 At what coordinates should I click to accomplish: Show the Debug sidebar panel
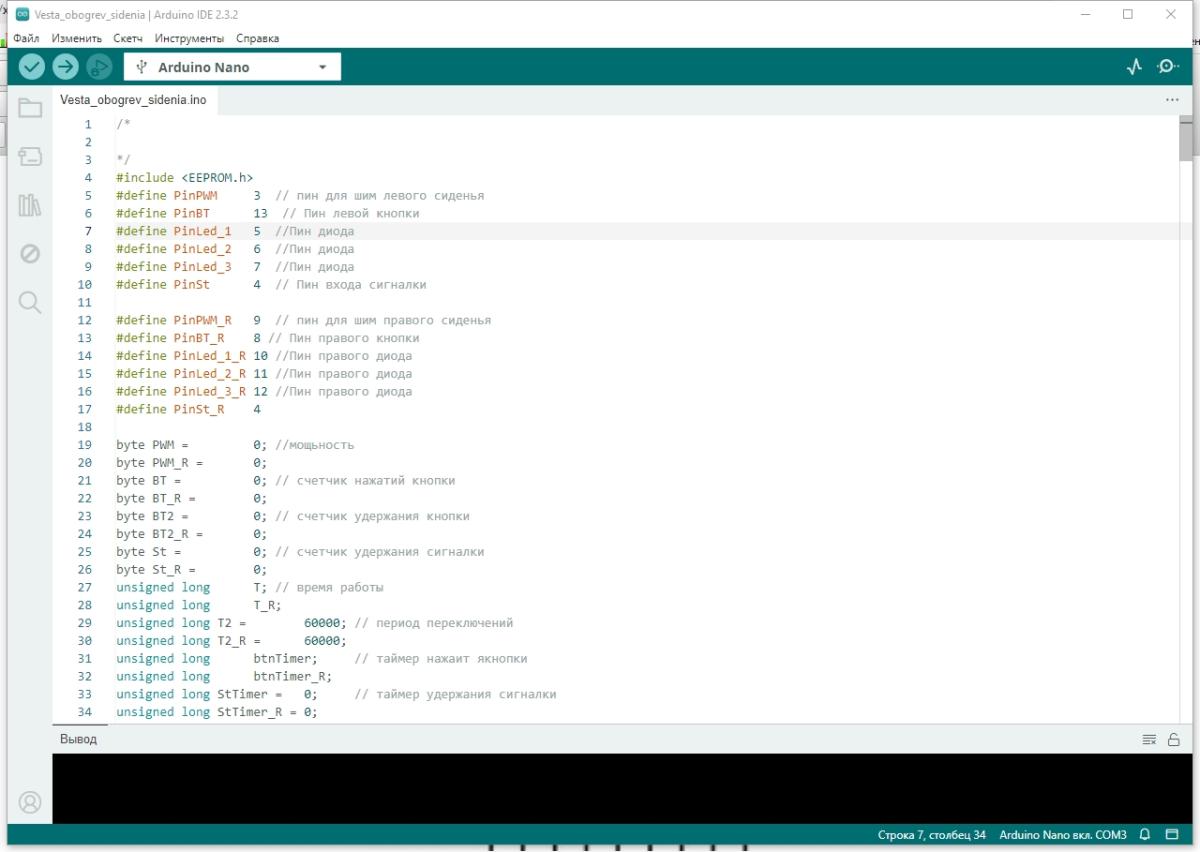[x=30, y=254]
